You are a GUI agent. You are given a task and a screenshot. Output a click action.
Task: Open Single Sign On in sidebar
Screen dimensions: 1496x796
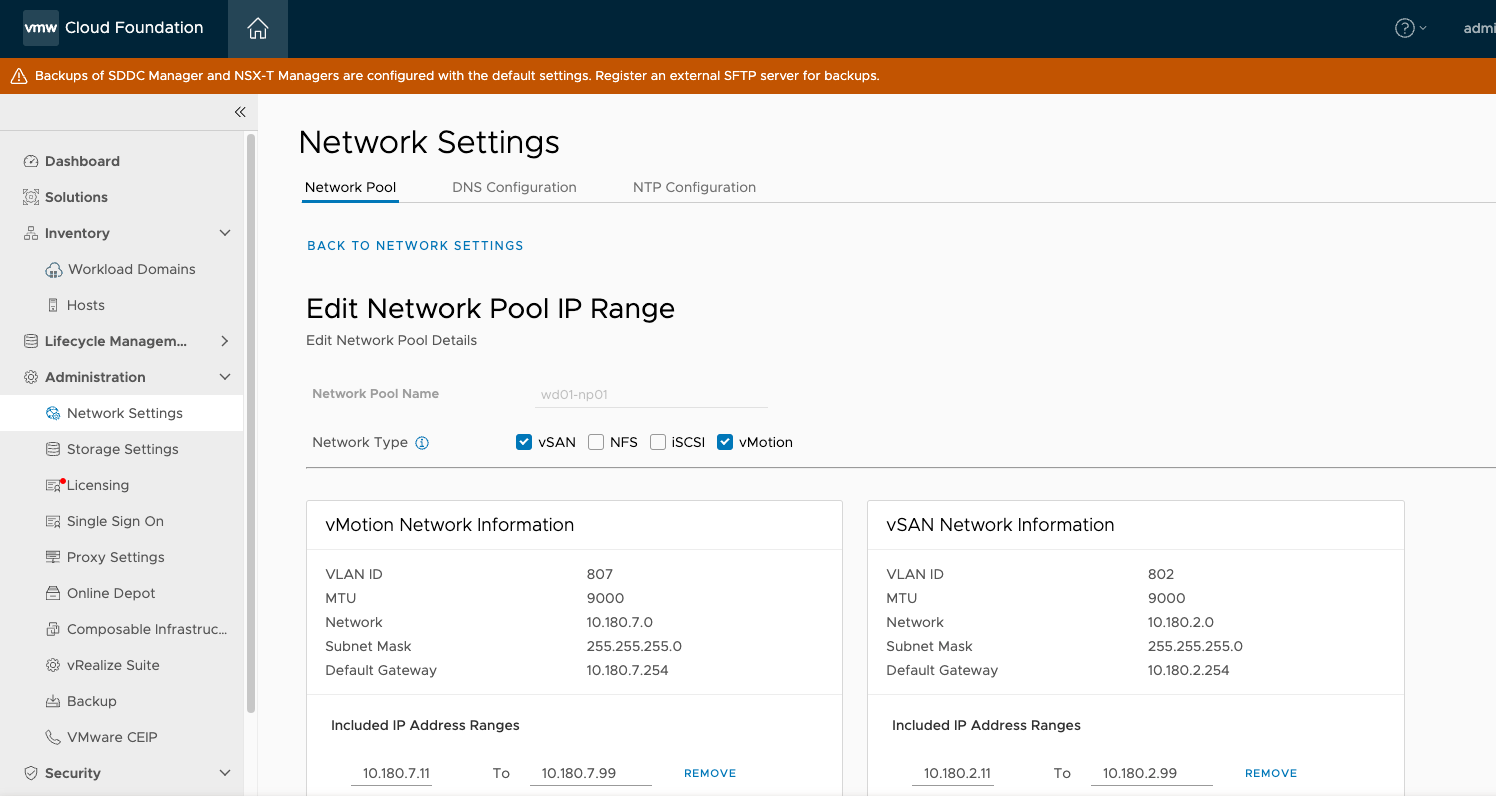[115, 521]
